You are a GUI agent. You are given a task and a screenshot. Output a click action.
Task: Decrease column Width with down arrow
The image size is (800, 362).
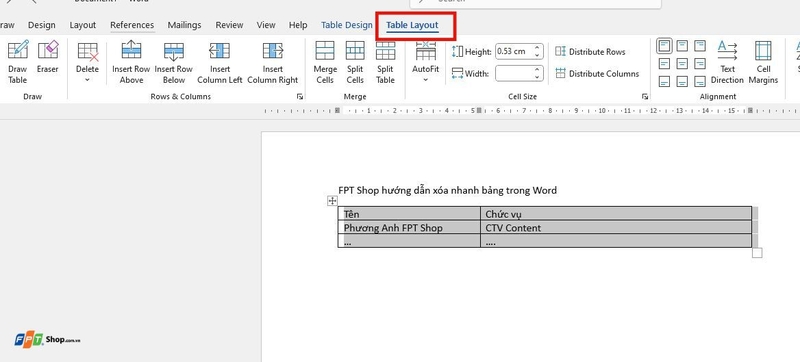pos(537,77)
